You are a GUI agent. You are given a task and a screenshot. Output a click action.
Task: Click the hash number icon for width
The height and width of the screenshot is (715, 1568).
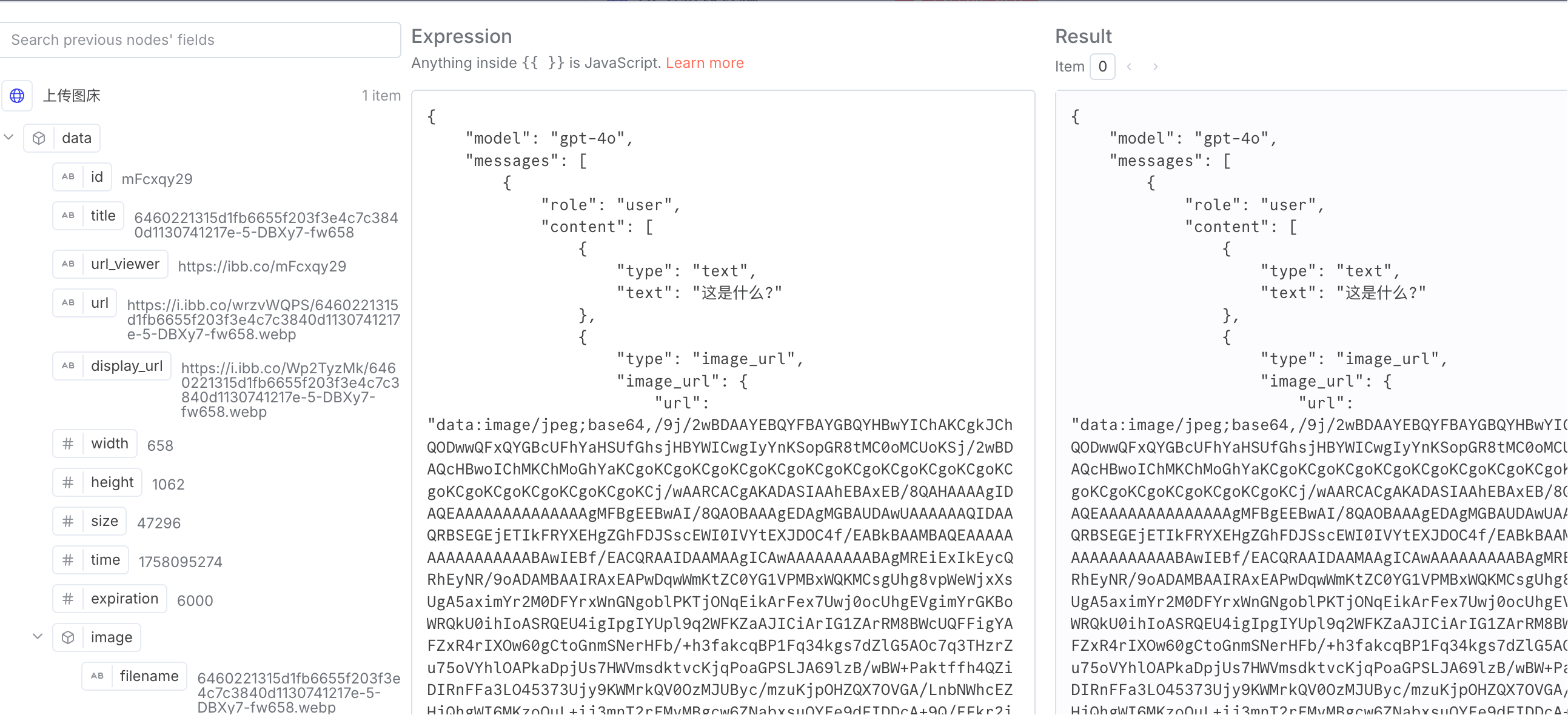(68, 444)
